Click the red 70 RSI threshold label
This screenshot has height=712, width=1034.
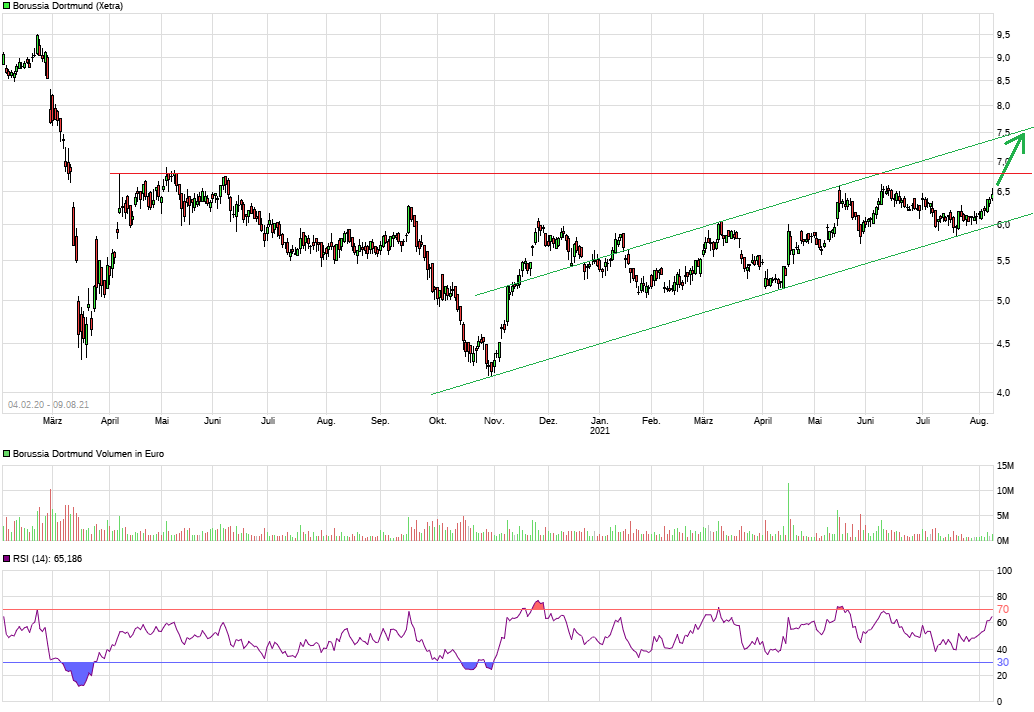point(1002,609)
